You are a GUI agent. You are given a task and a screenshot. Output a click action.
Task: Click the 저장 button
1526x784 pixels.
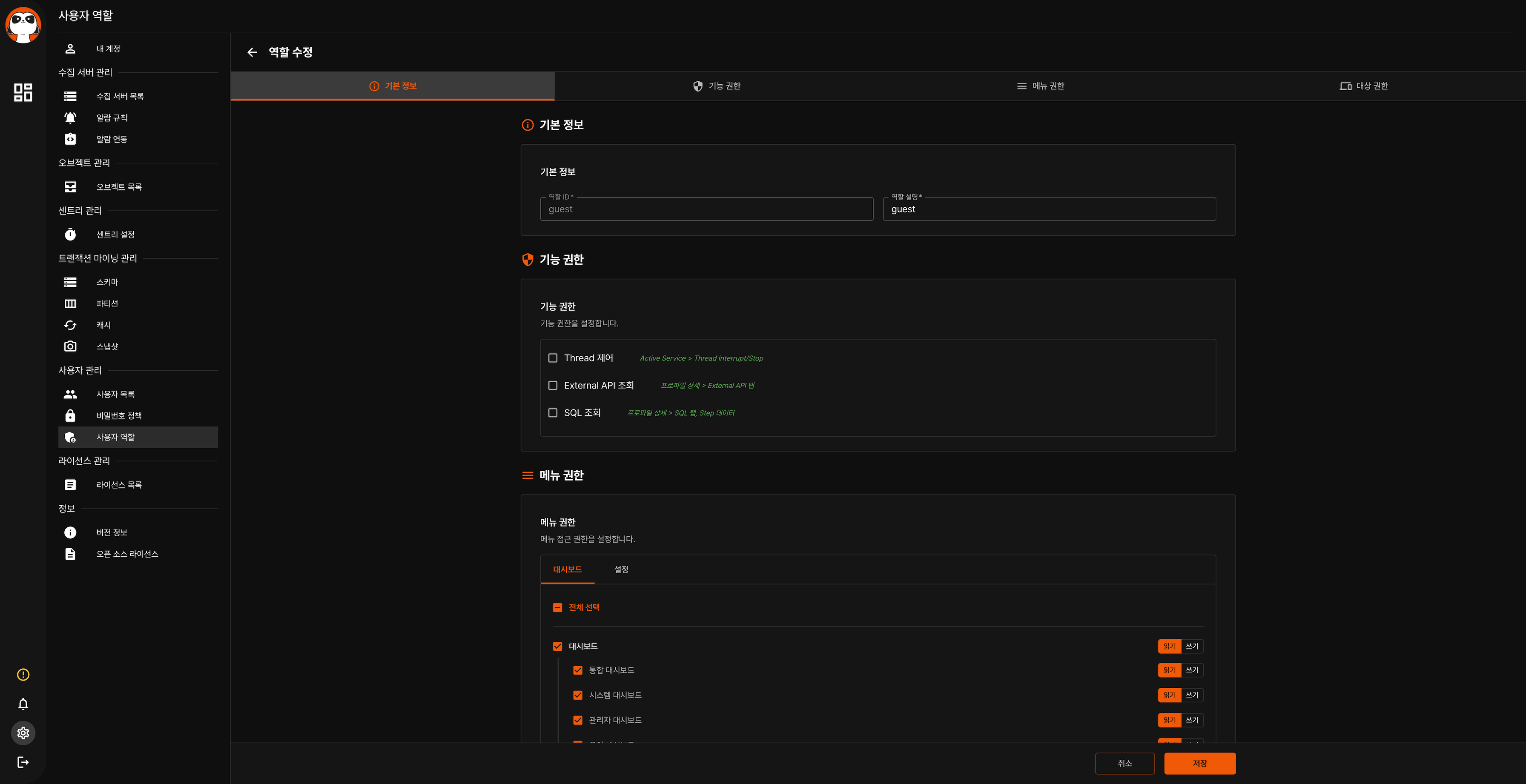[1199, 763]
